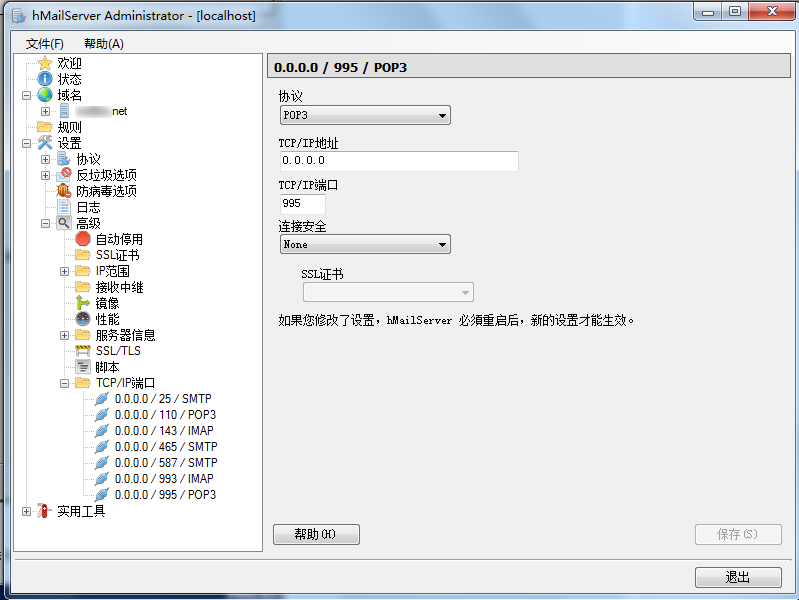Image resolution: width=799 pixels, height=600 pixels.
Task: Select the 镜像 mirror icon
Action: pos(83,303)
